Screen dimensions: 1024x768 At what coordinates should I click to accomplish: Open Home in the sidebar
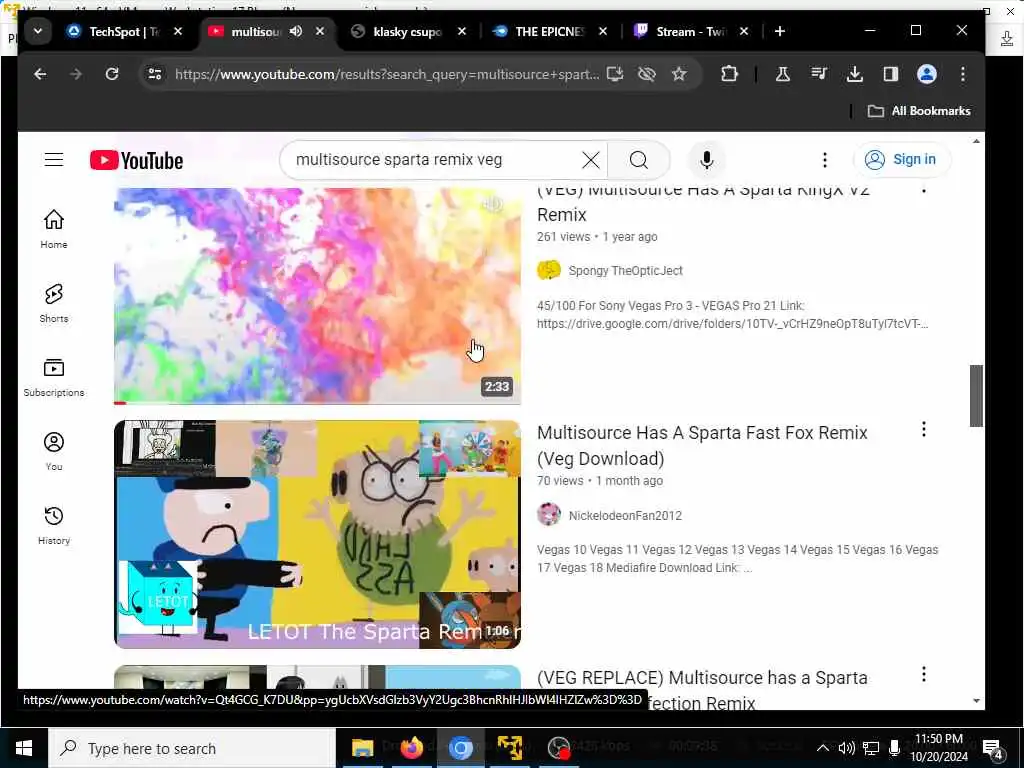[54, 229]
